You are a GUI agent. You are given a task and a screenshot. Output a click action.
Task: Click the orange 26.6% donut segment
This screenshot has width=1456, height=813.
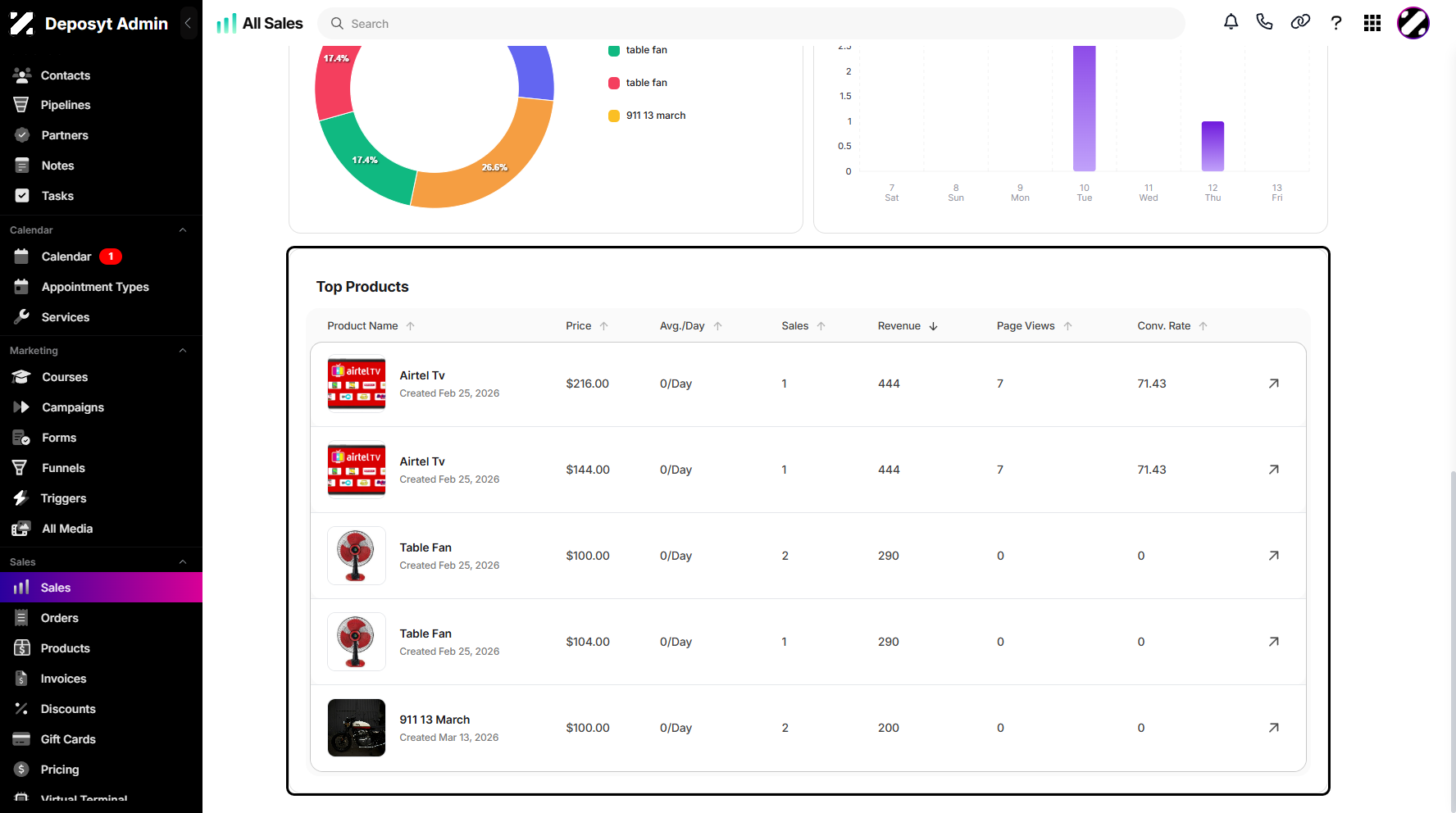(x=496, y=166)
